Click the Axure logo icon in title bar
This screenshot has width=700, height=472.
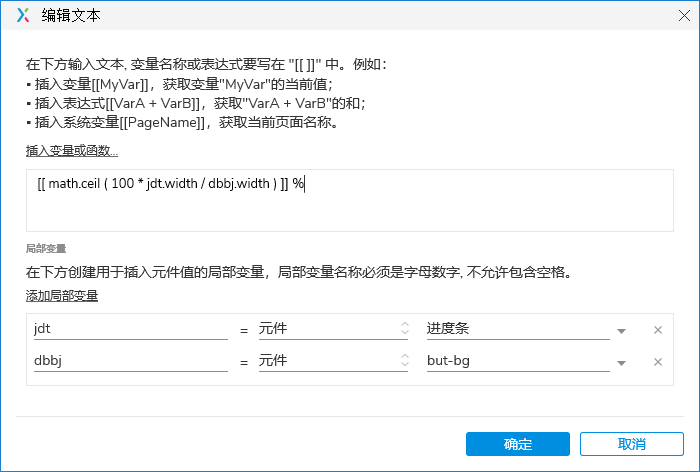tap(23, 15)
